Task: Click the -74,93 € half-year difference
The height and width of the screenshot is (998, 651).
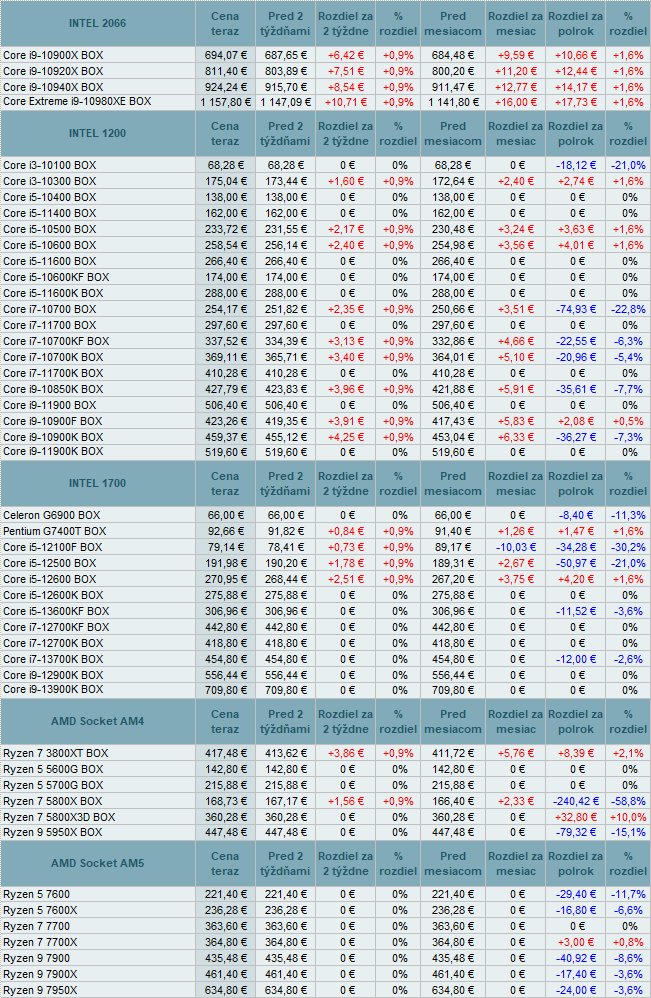Action: [x=575, y=309]
